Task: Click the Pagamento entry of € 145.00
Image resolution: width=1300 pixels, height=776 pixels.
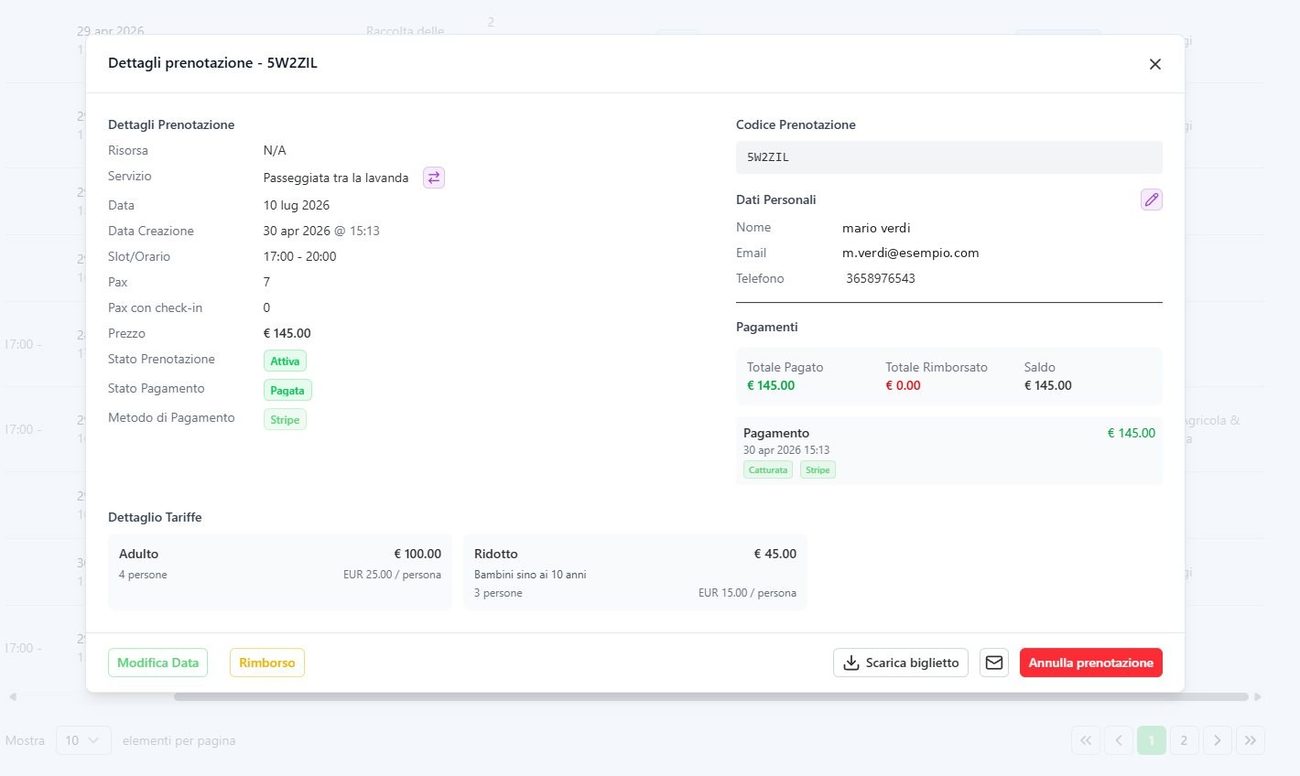Action: 949,451
